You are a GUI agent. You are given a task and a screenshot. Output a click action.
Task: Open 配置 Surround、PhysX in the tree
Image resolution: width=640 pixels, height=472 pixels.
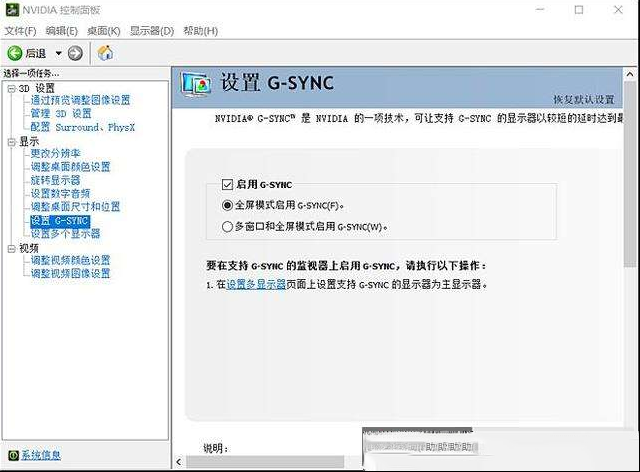point(83,127)
